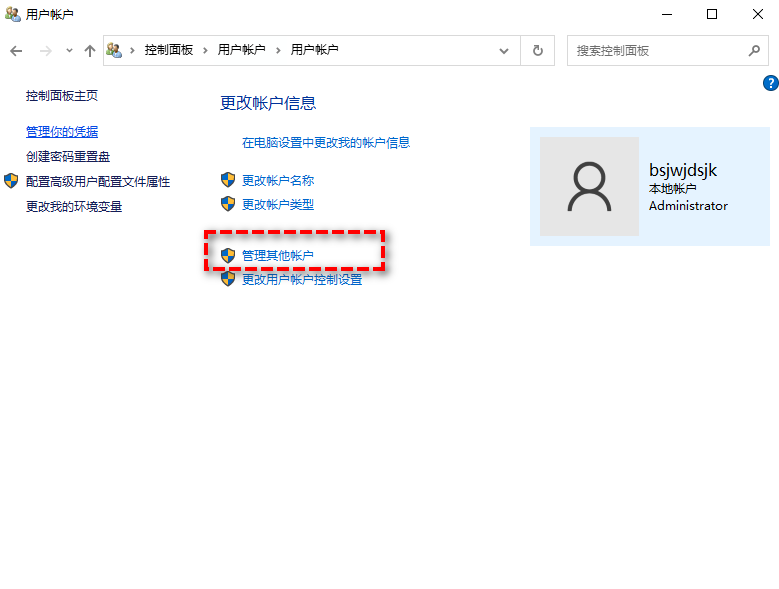
Task: Open the recent locations dropdown chevron
Action: [x=69, y=50]
